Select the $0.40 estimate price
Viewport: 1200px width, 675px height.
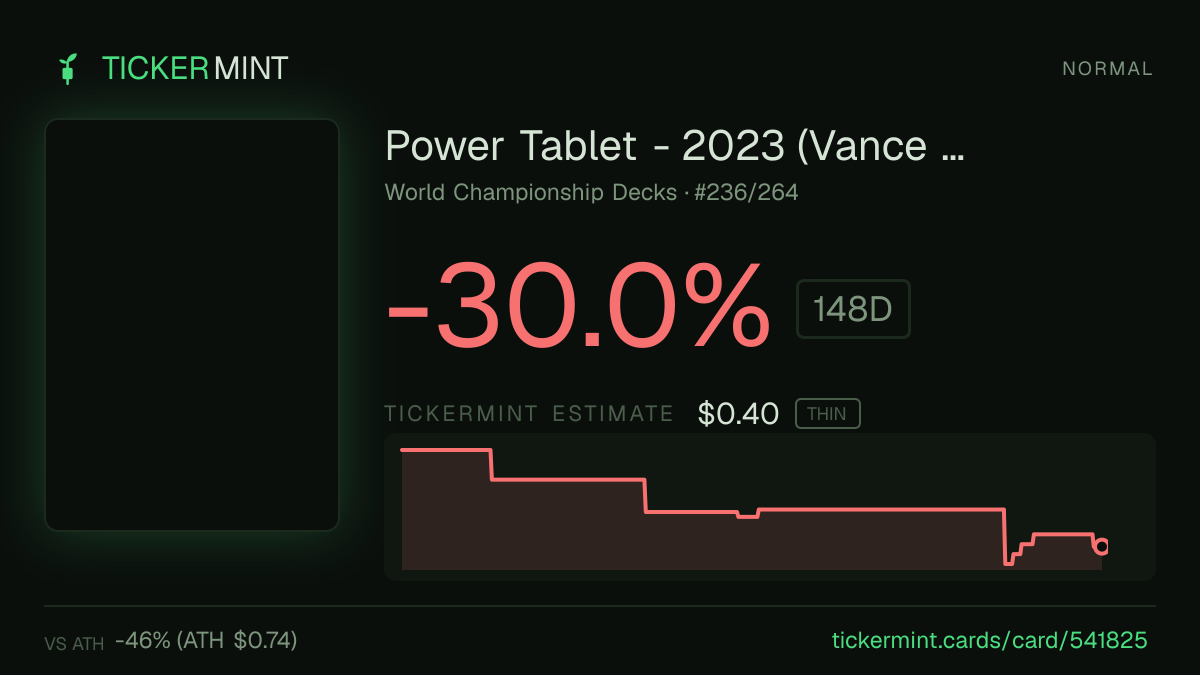click(738, 414)
